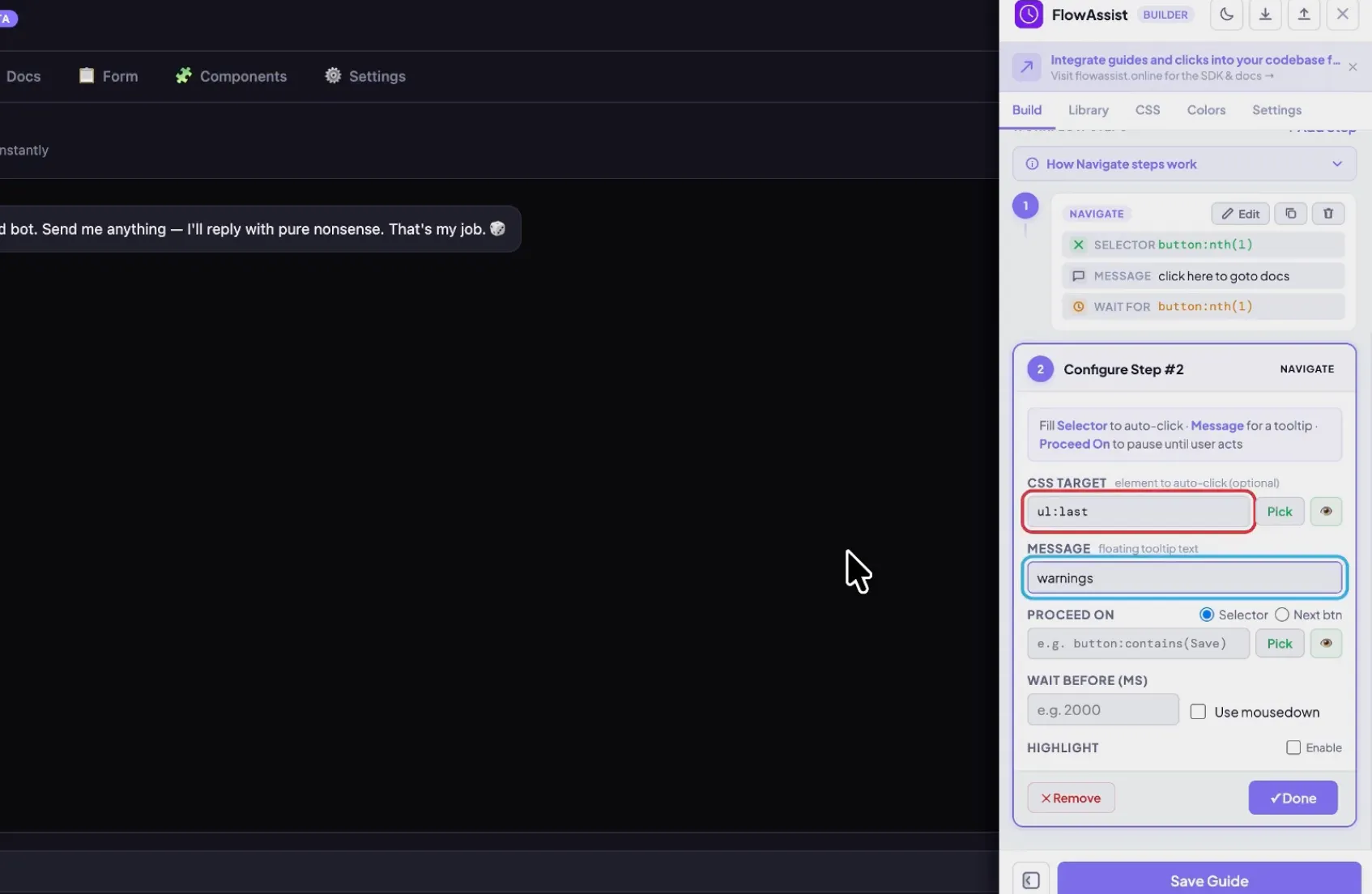Dismiss the integrate guides banner
1372x894 pixels.
1353,67
